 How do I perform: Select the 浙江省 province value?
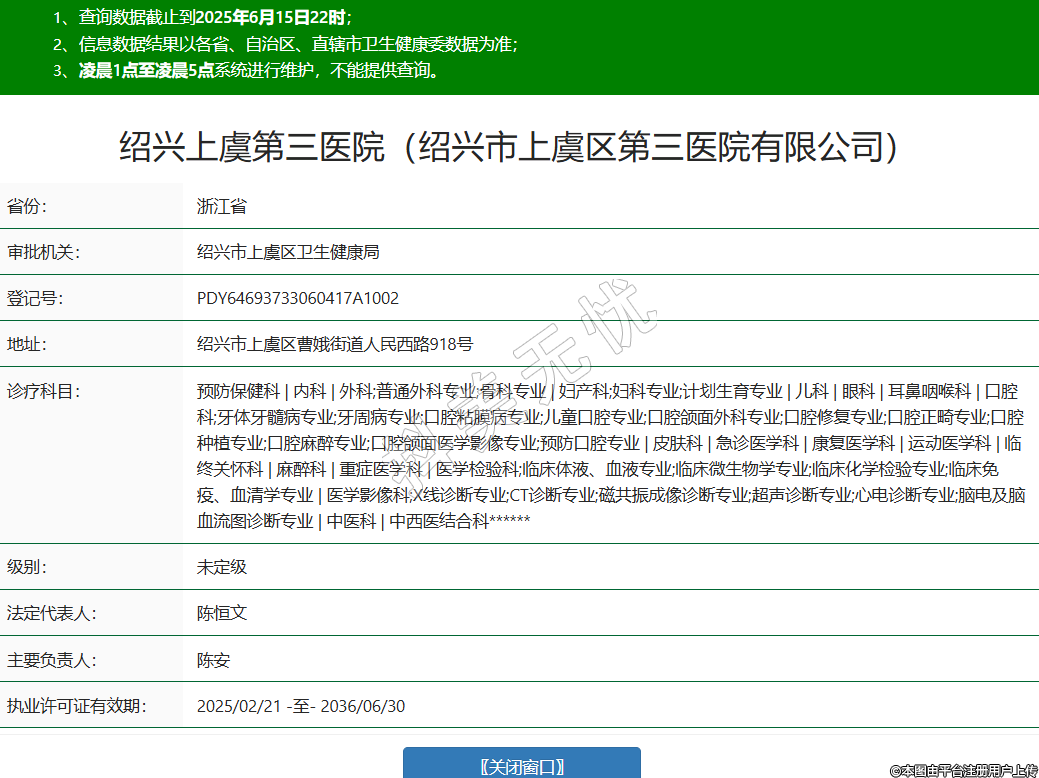pos(222,207)
